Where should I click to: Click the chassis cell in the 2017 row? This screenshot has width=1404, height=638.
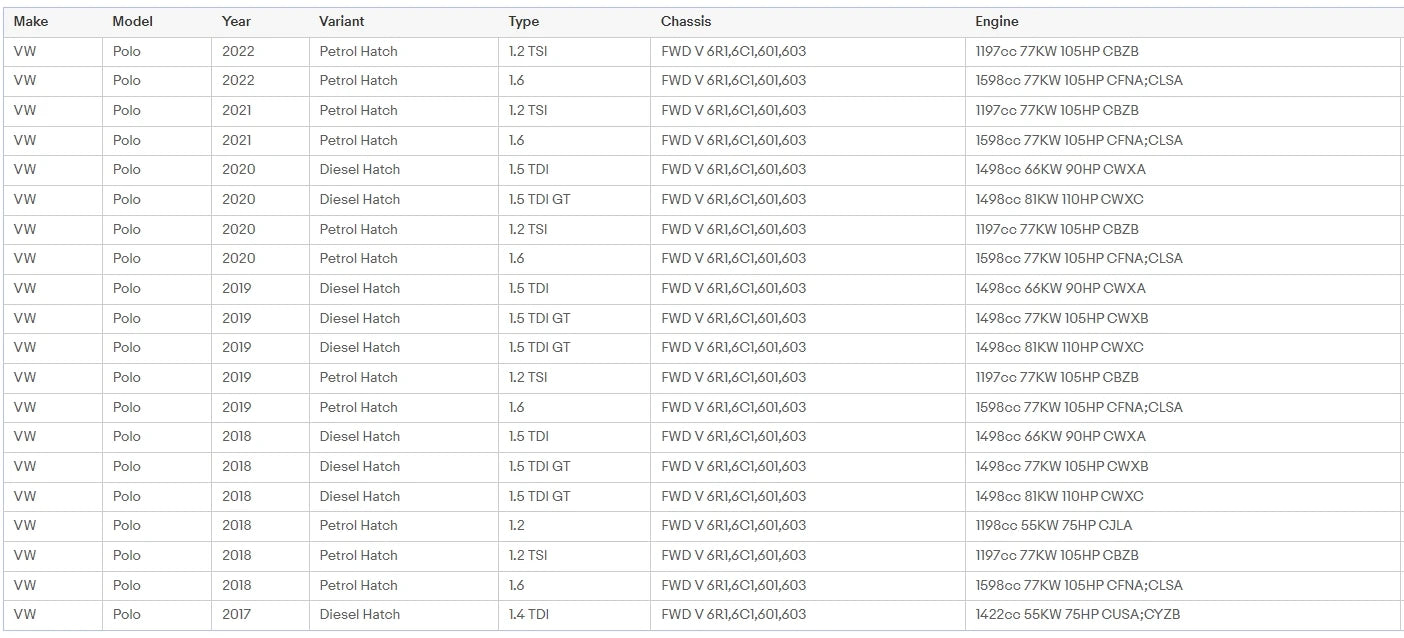pos(734,614)
